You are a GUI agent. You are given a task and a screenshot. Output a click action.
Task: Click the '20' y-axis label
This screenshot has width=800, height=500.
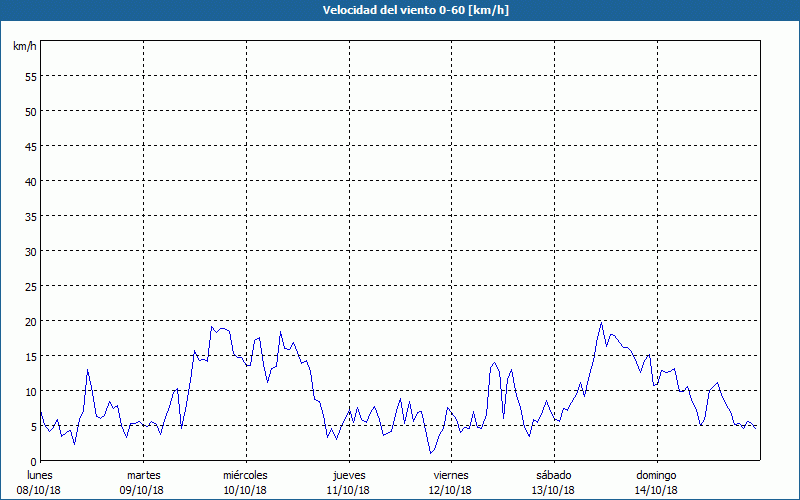point(31,322)
